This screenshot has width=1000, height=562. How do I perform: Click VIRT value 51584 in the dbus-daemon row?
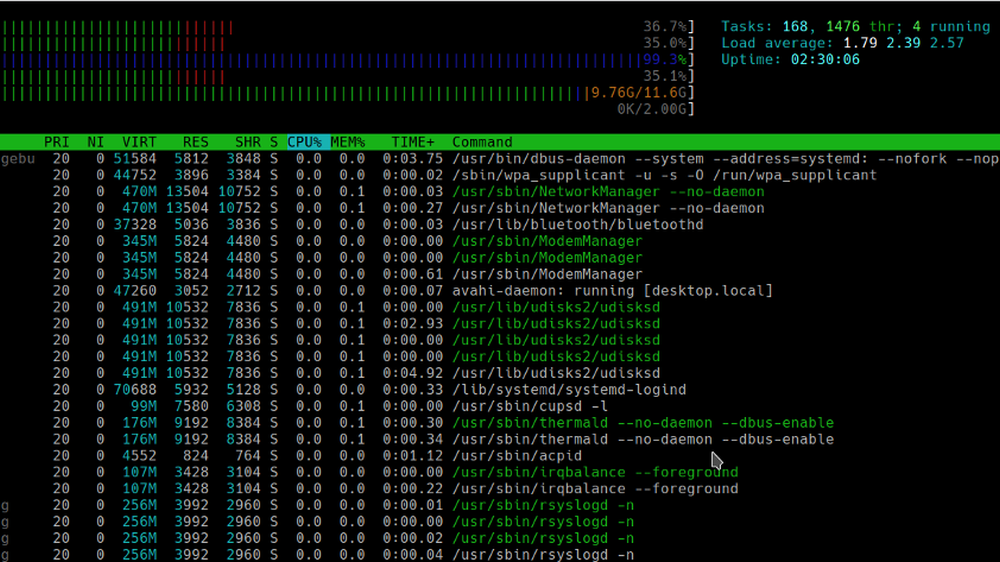[135, 159]
